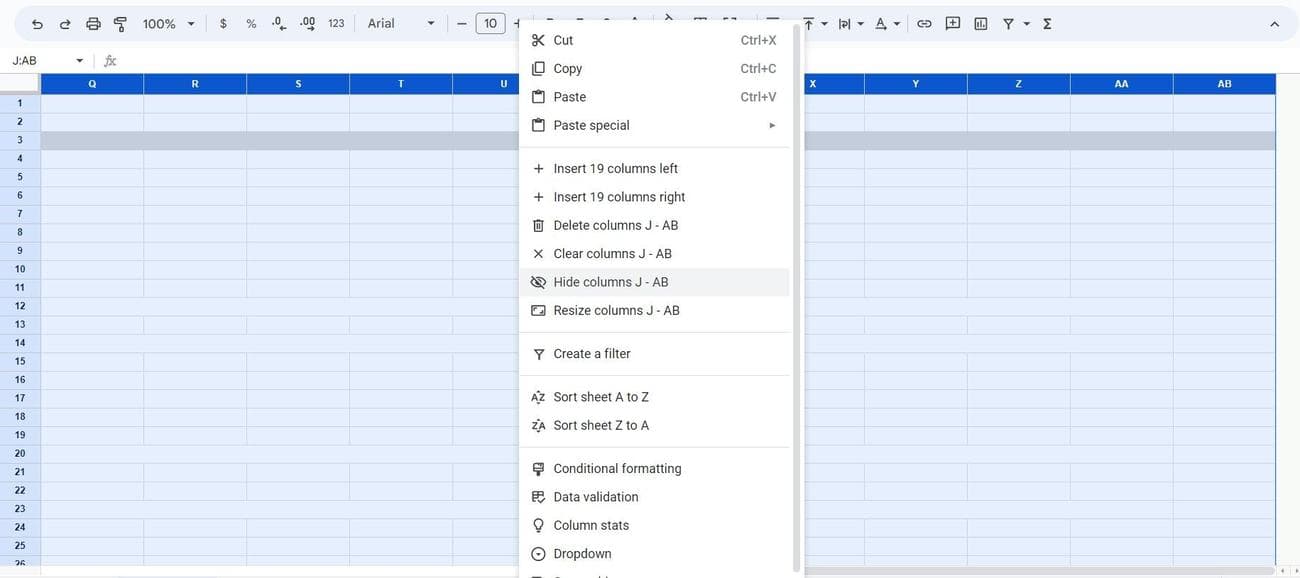Viewport: 1300px width, 578px height.
Task: Click the column Y header
Action: point(915,84)
